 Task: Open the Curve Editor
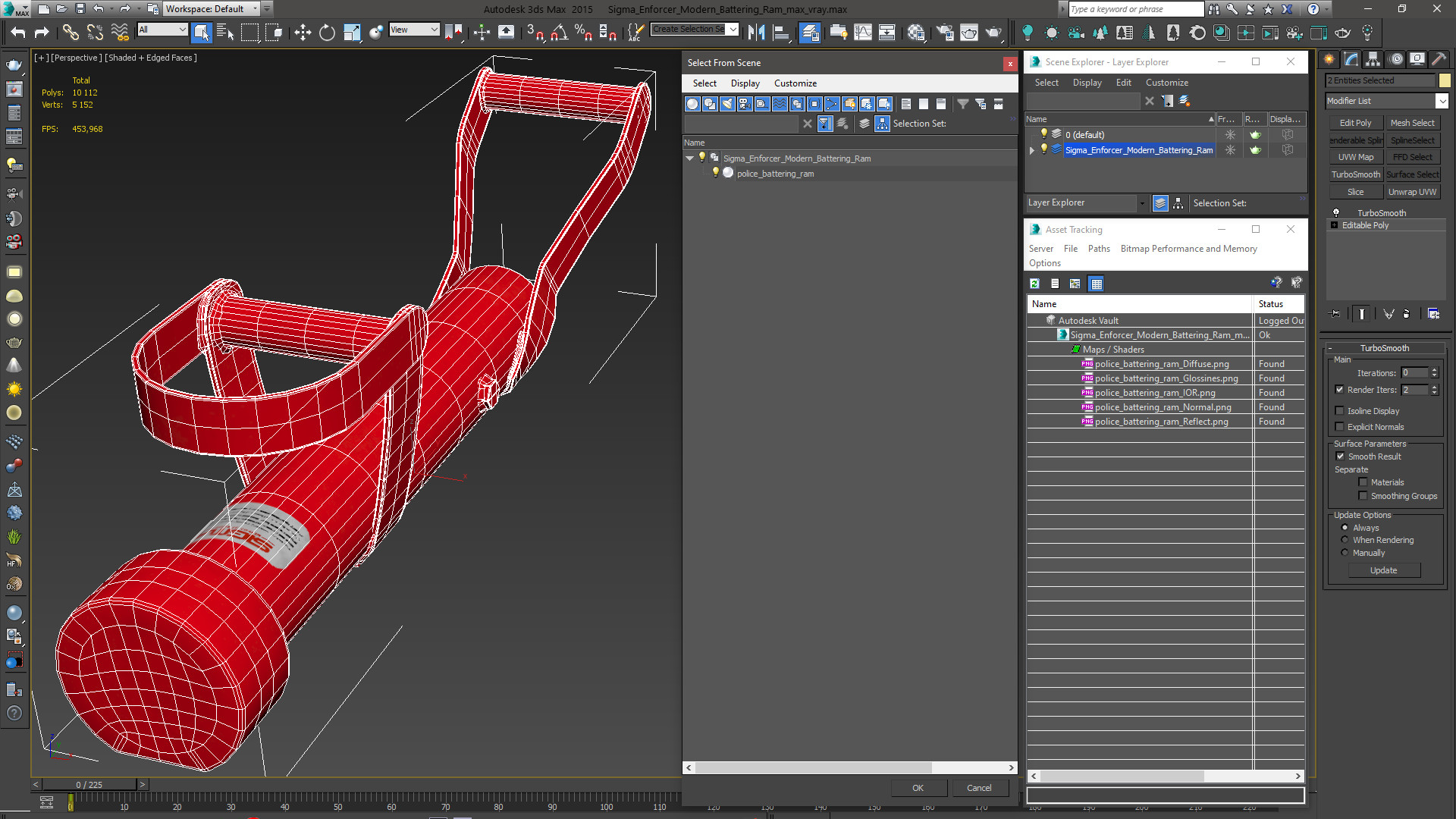(863, 33)
